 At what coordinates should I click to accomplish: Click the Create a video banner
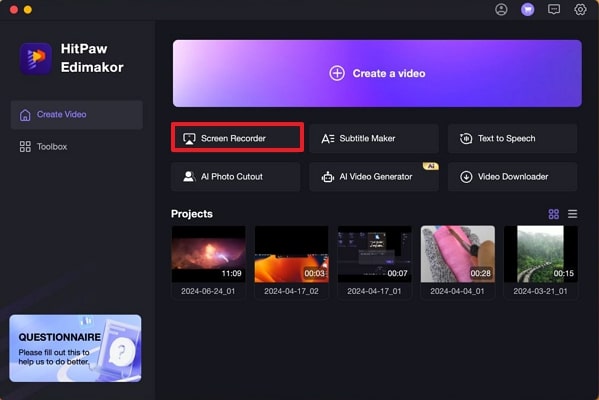tap(377, 73)
